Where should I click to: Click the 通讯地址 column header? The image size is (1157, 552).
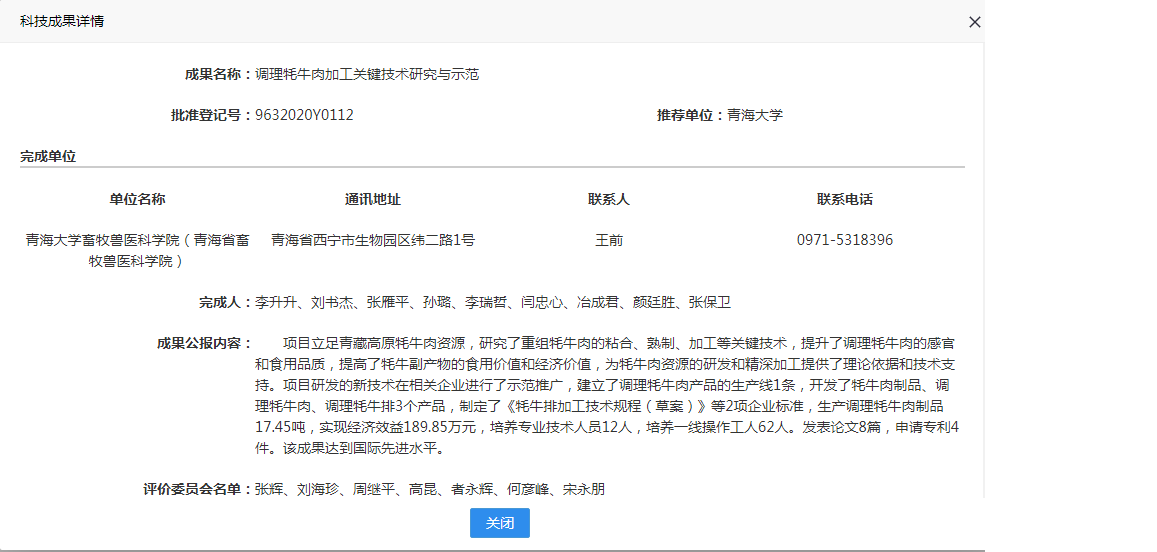(373, 199)
